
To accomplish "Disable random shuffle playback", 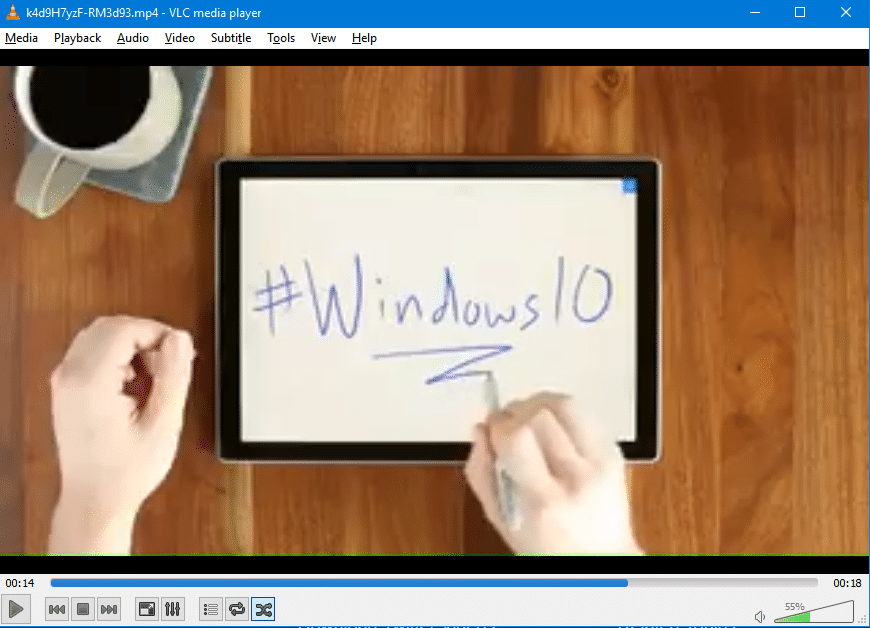I will tap(263, 609).
